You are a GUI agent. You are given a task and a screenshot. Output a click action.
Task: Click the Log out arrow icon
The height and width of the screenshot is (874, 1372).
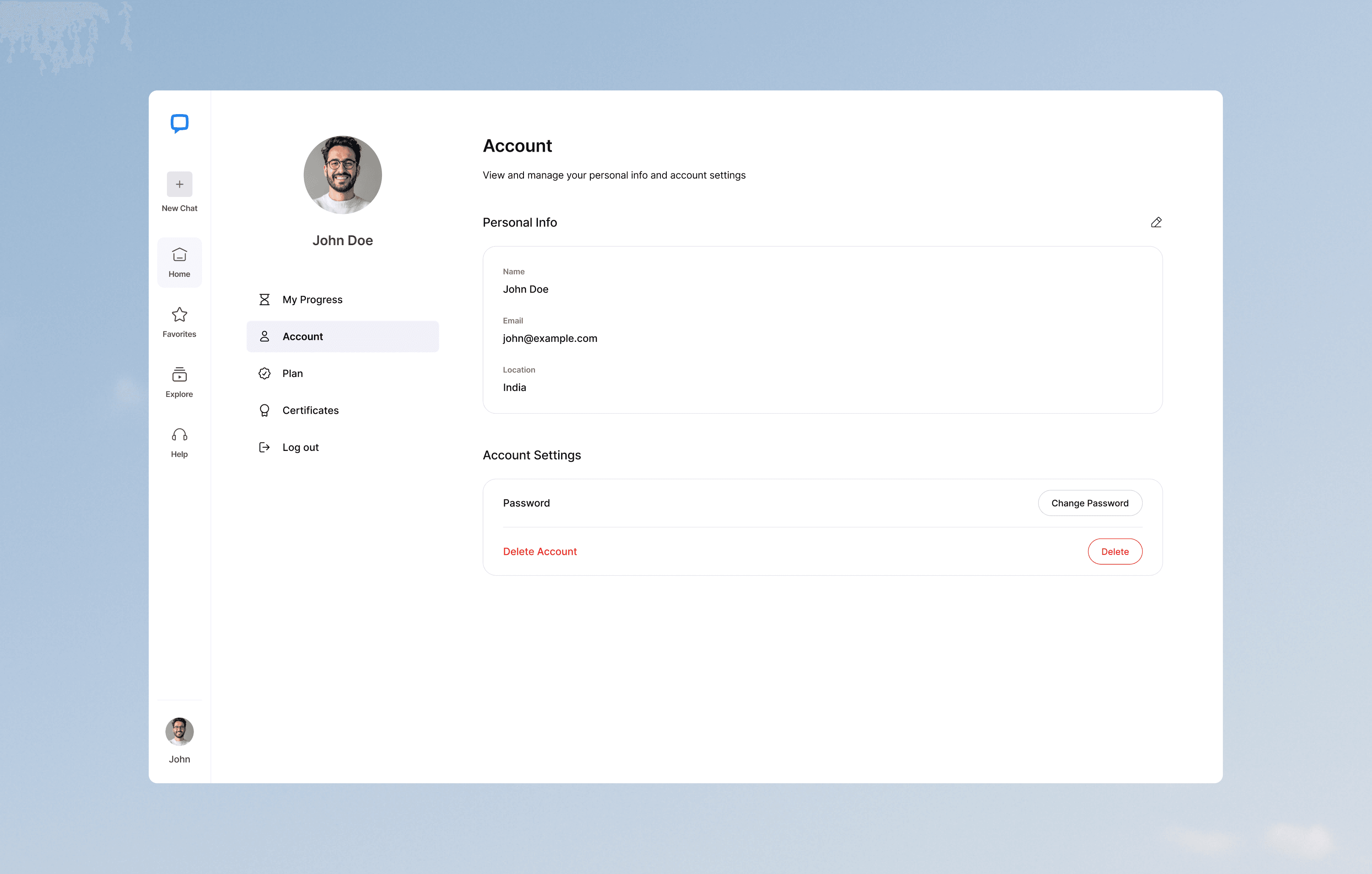click(265, 447)
